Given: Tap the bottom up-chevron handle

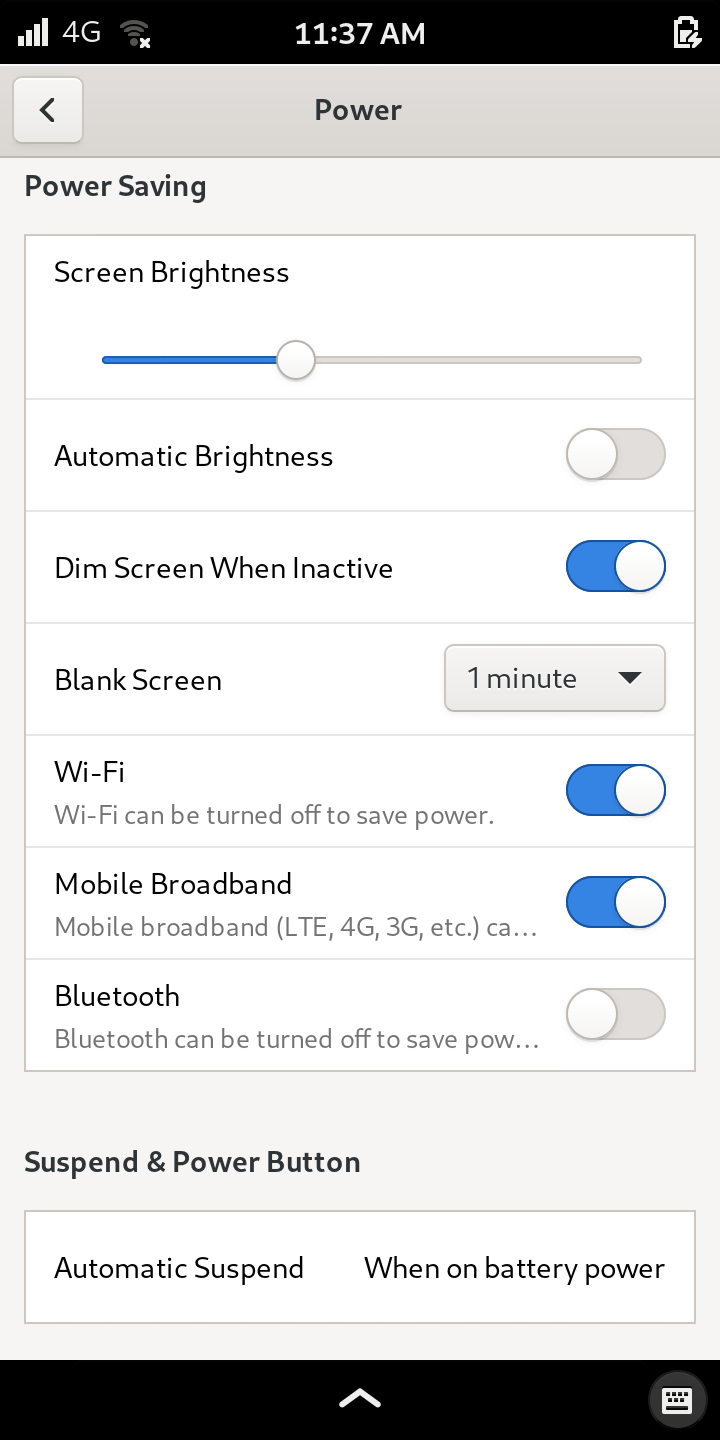Looking at the screenshot, I should coord(360,1399).
